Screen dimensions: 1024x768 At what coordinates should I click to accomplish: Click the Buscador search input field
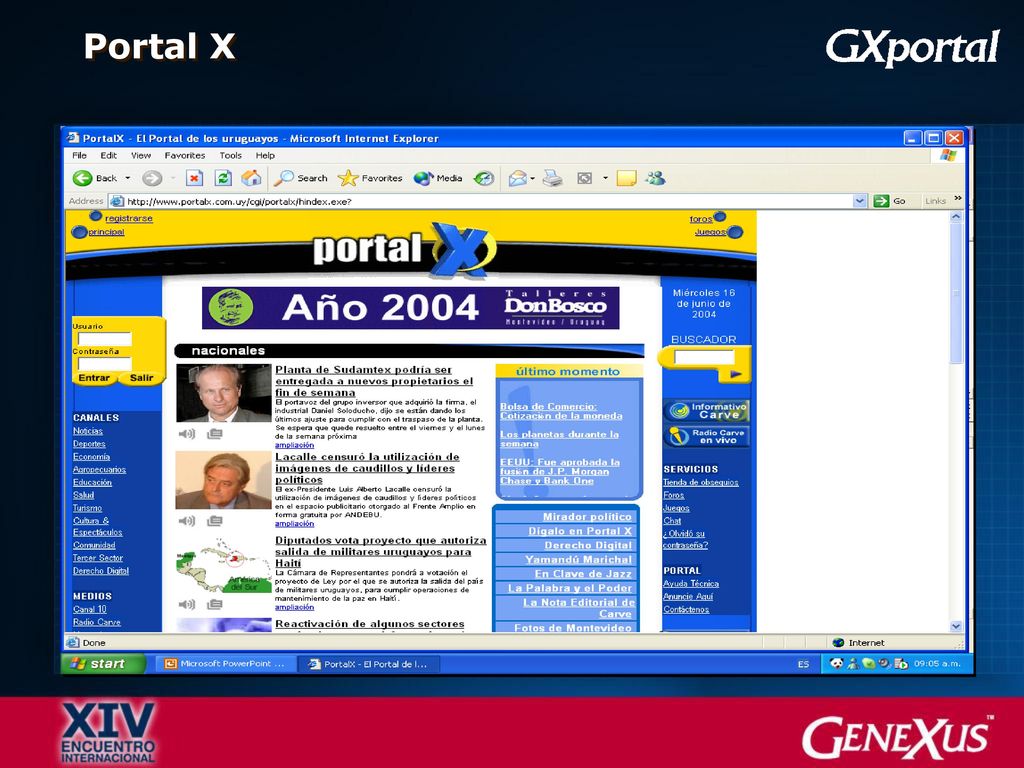(x=704, y=357)
